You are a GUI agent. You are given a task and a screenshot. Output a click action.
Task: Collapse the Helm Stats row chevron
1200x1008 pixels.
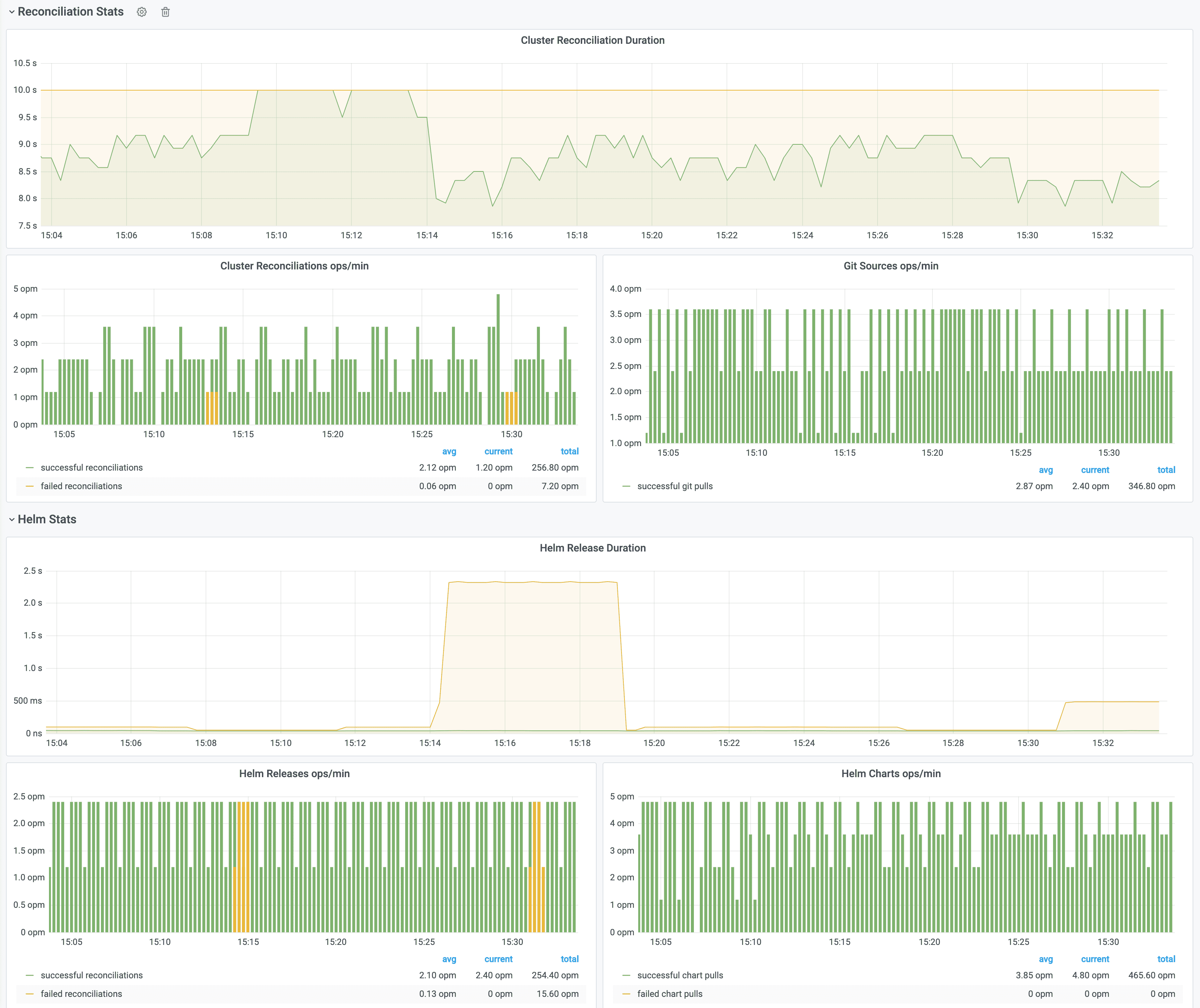pos(12,520)
